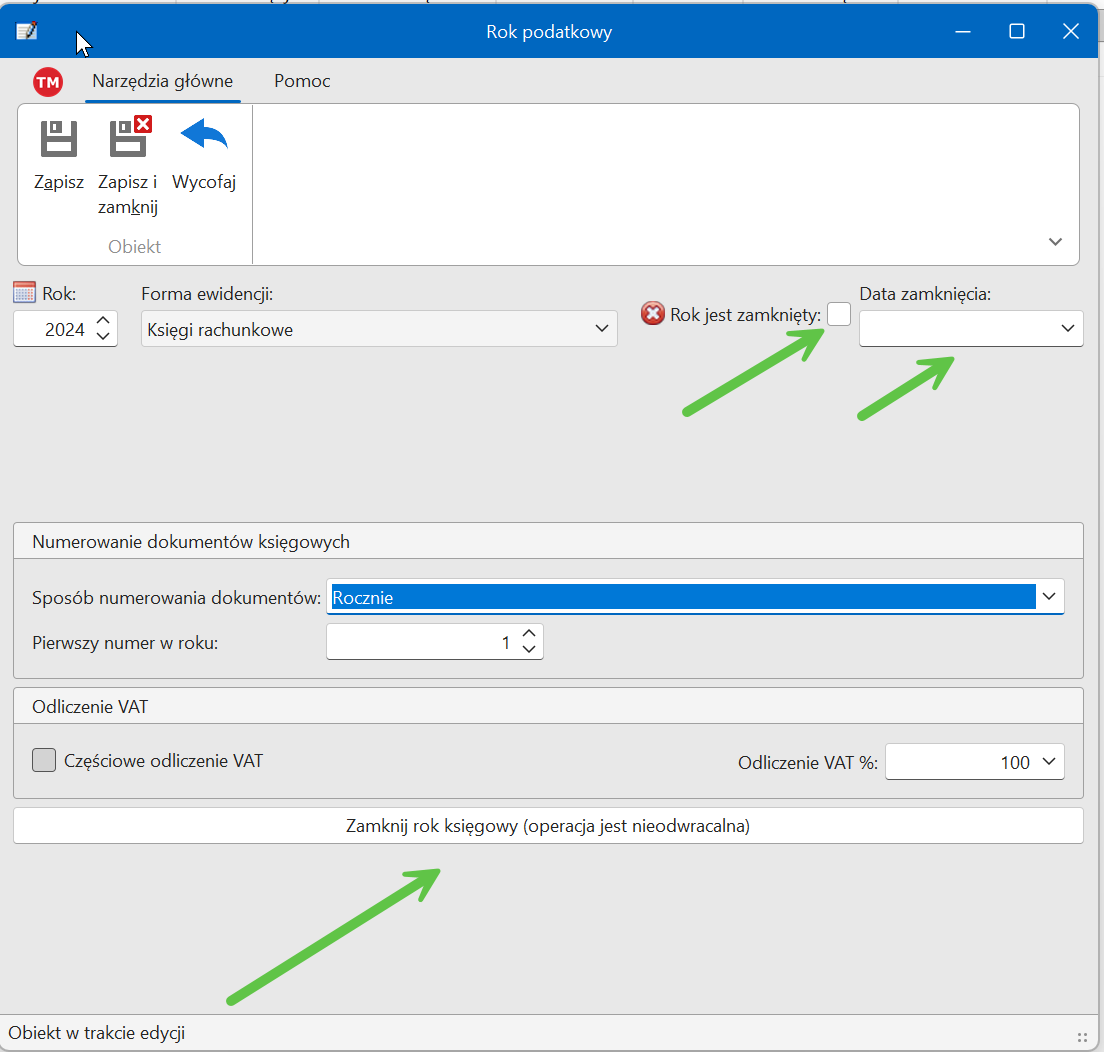Expand Sposób numerowania dokumentów dropdown
Image resolution: width=1104 pixels, height=1052 pixels.
(1049, 597)
